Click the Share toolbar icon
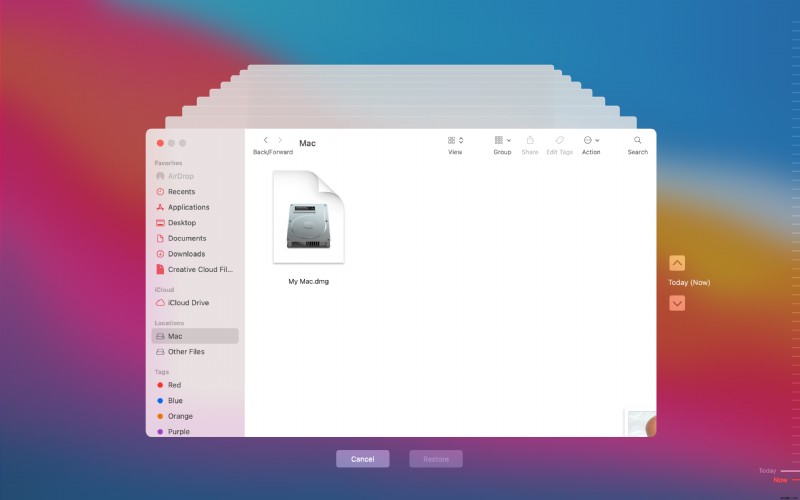This screenshot has width=800, height=500. [530, 140]
